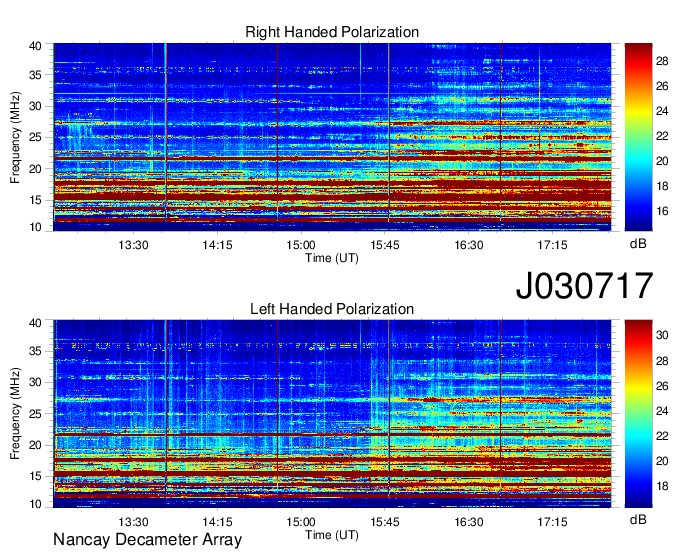
Task: Click "Time (UT)" label under Right Handed plot
Action: click(x=332, y=258)
